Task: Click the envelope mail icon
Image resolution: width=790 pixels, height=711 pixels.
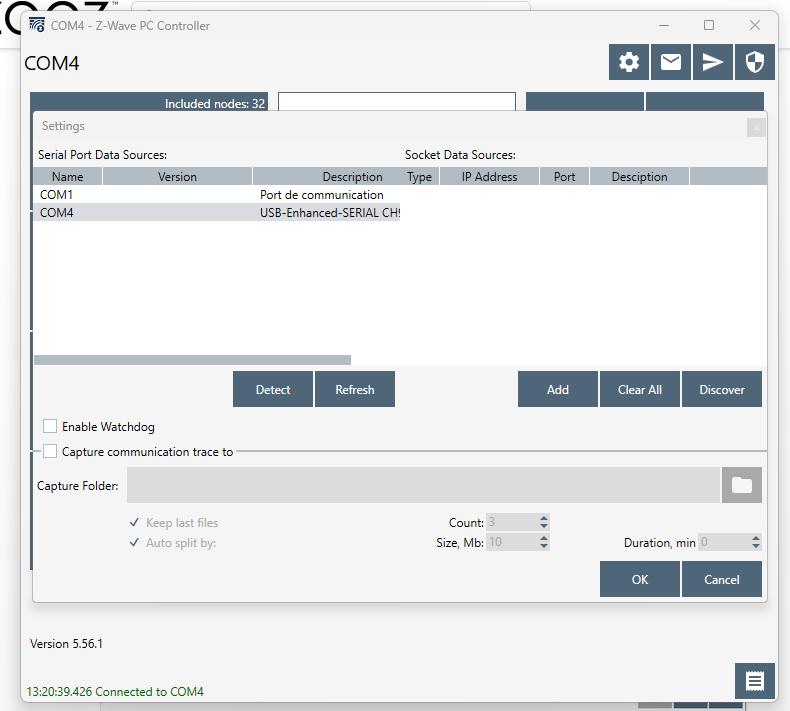Action: tap(671, 62)
